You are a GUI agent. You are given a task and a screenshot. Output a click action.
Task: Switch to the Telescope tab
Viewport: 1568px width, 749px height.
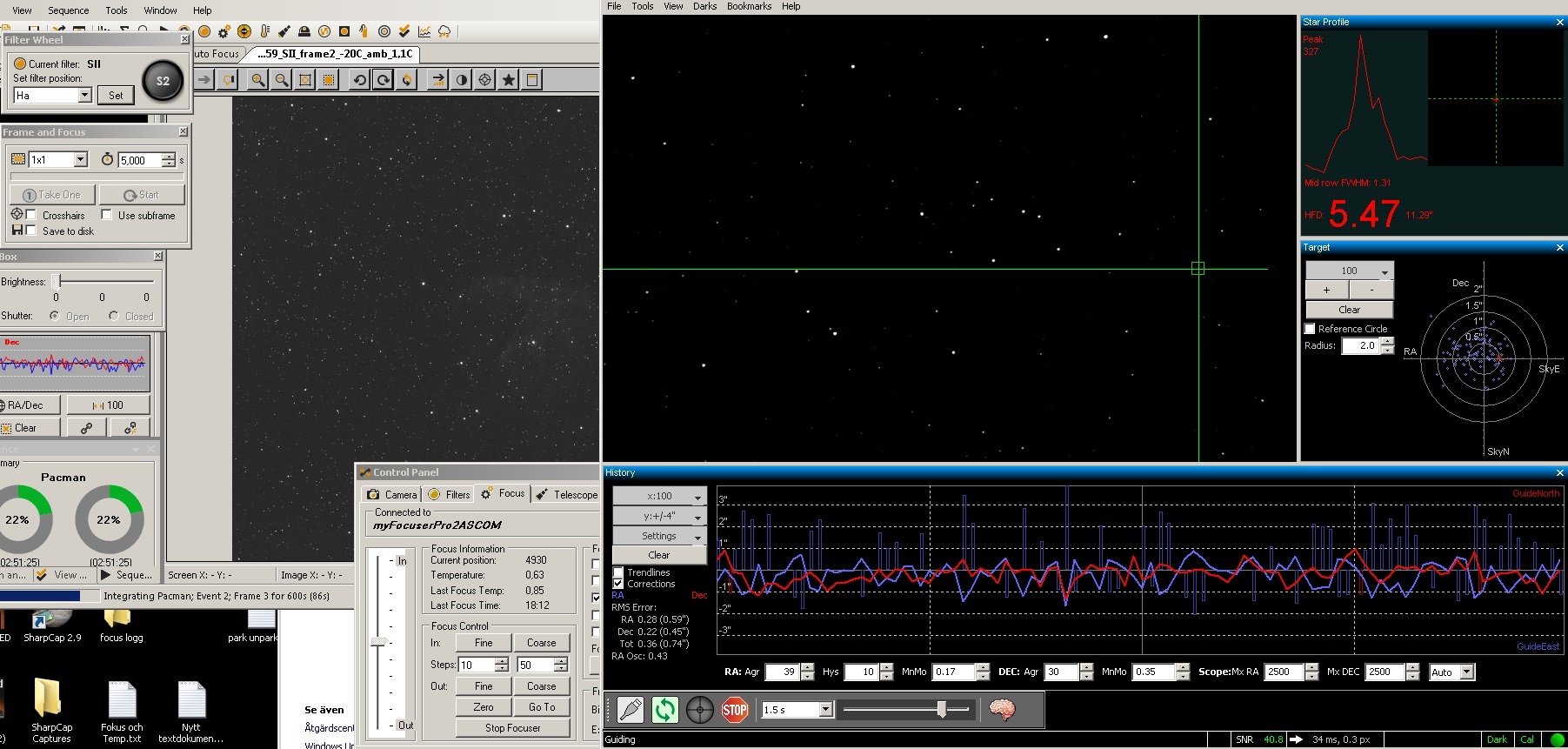pyautogui.click(x=567, y=494)
